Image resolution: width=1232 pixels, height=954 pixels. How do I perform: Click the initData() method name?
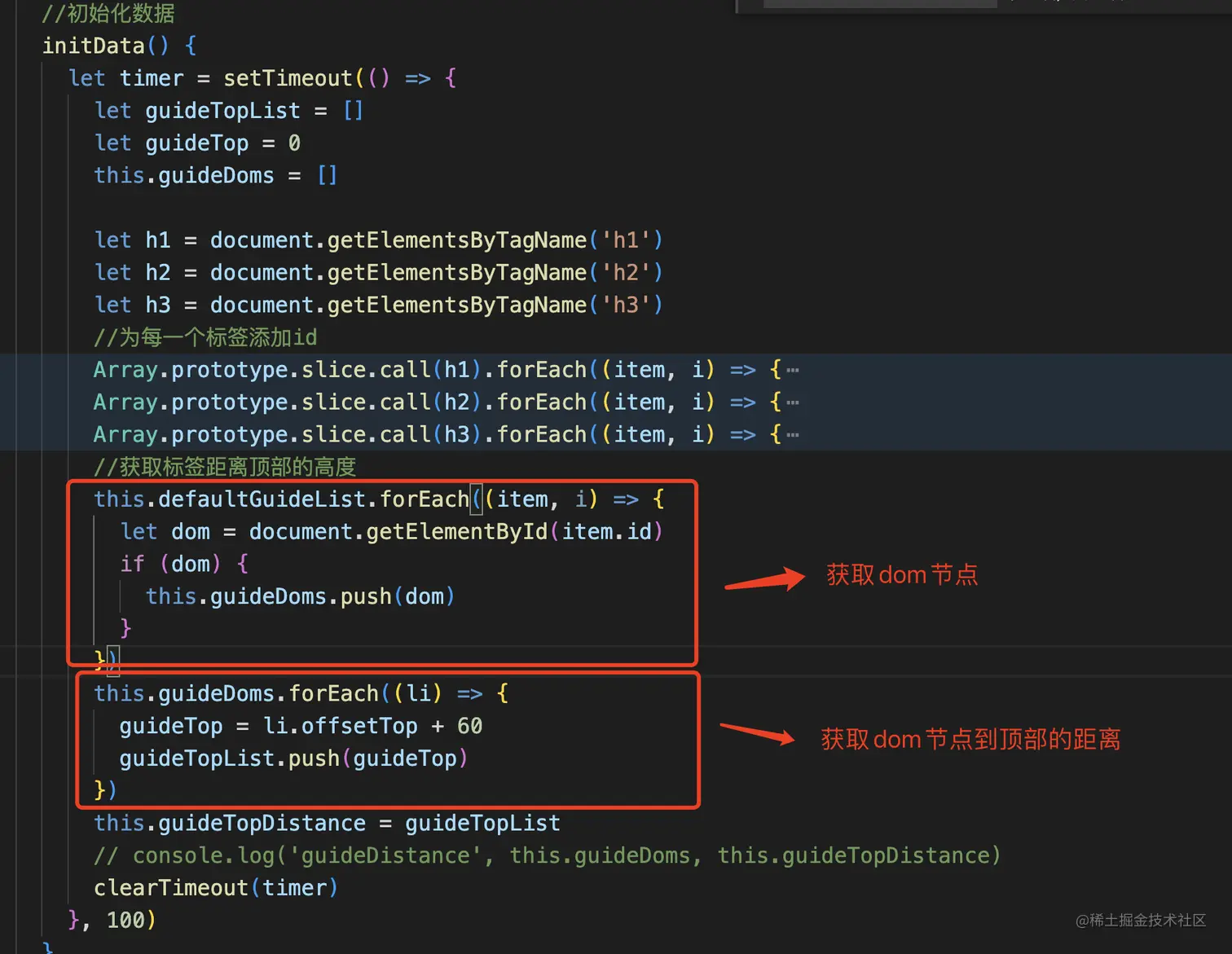106,46
